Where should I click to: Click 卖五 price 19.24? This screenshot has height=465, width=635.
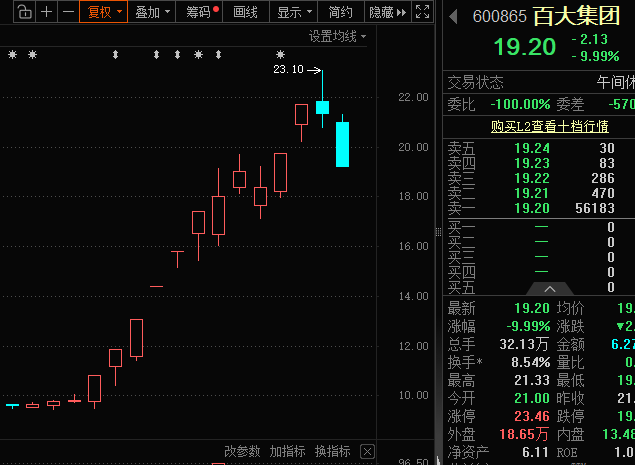point(532,148)
